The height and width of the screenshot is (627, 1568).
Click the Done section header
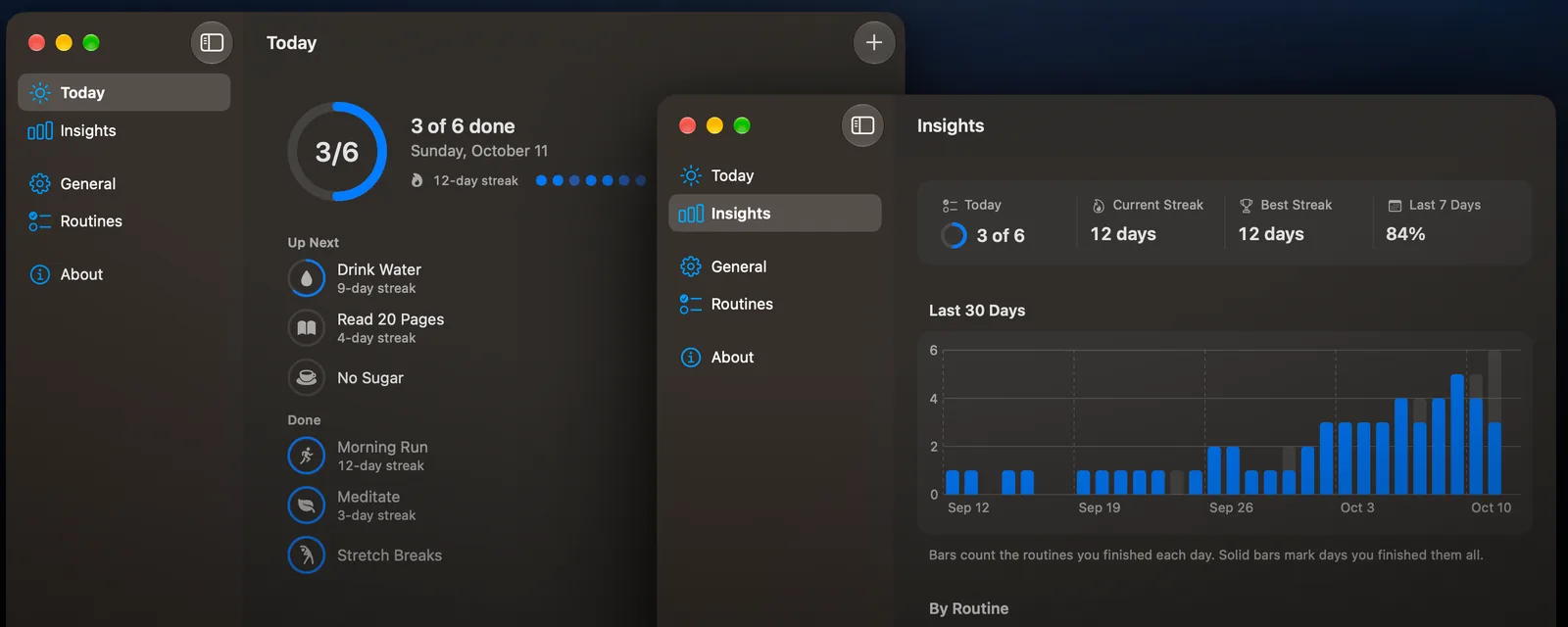point(304,420)
